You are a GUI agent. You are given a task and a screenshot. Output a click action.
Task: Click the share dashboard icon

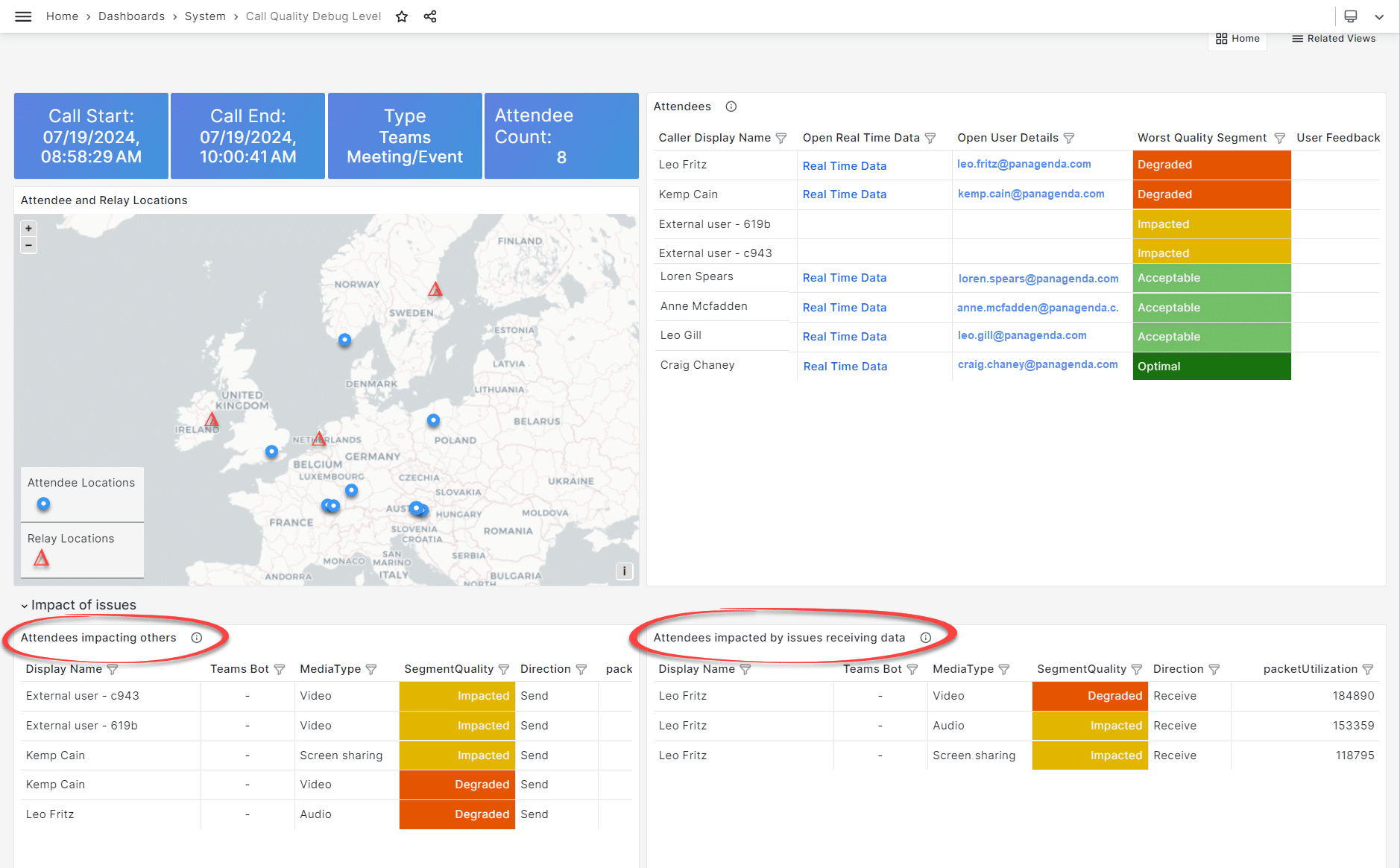pos(430,16)
